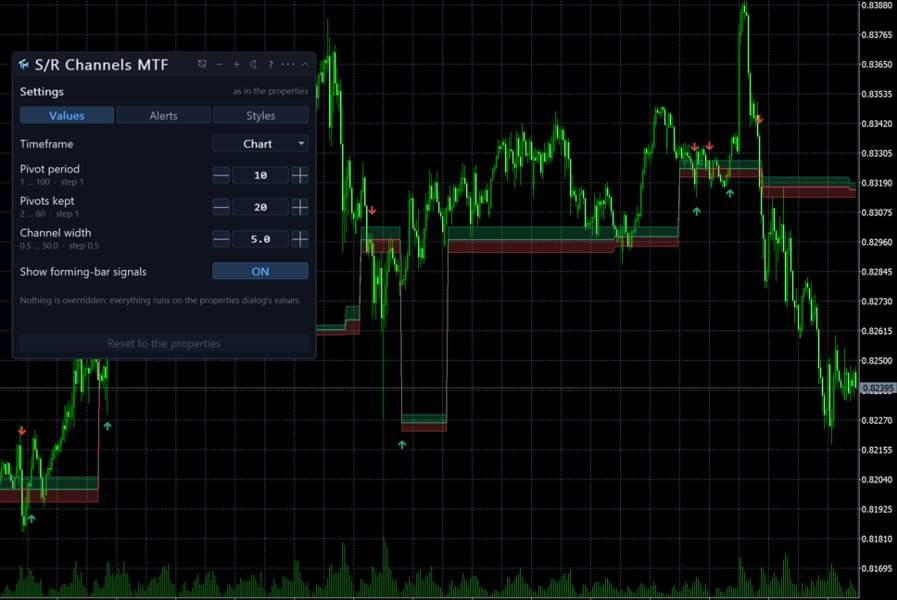
Task: Switch to the Values tab
Action: coord(67,116)
